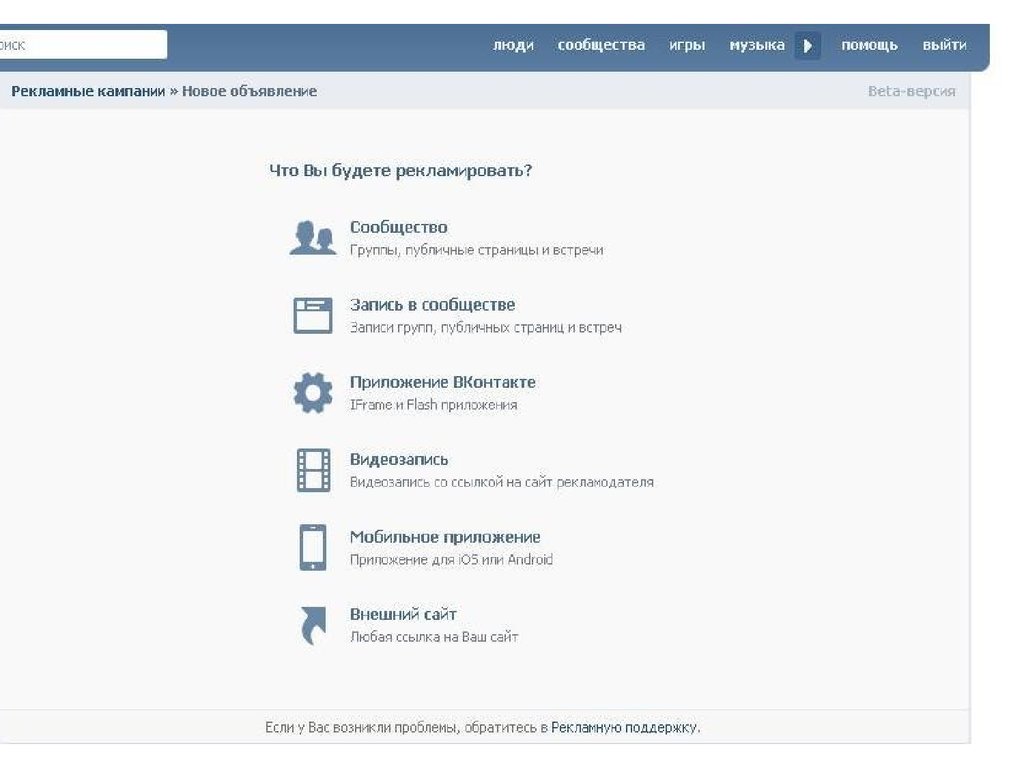Choose Запись в сообществе option

tap(432, 305)
